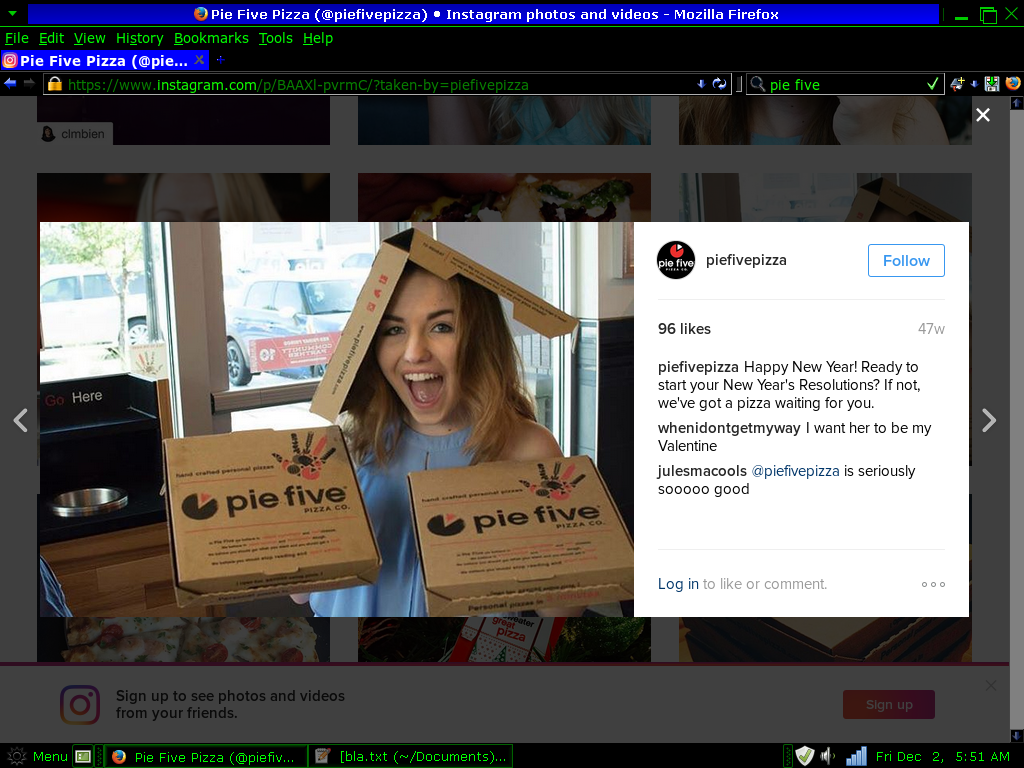Viewport: 1024px width, 768px height.
Task: Dismiss the sign up banner
Action: click(x=991, y=685)
